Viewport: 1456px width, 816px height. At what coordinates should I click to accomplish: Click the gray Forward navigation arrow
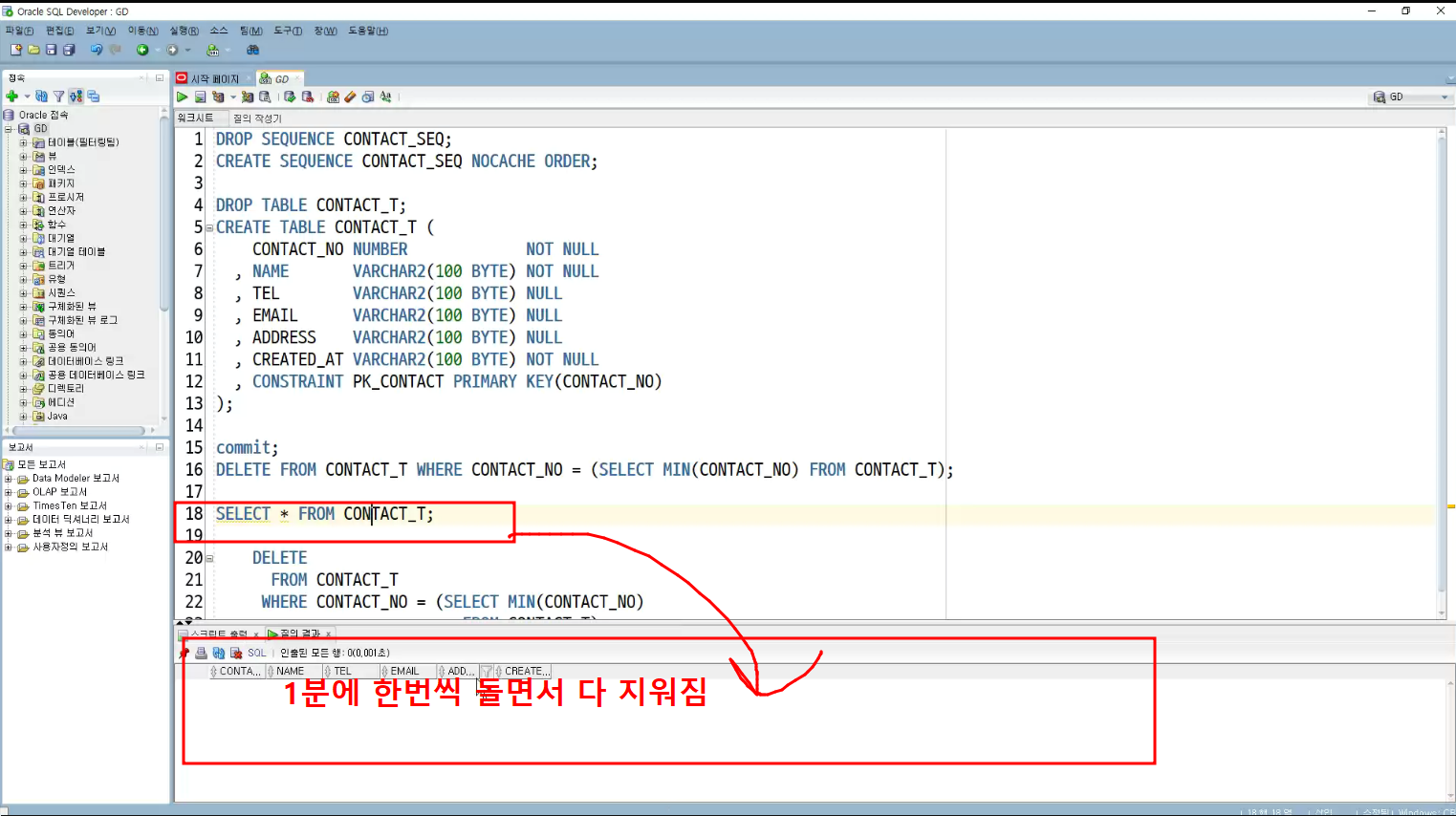tap(173, 50)
